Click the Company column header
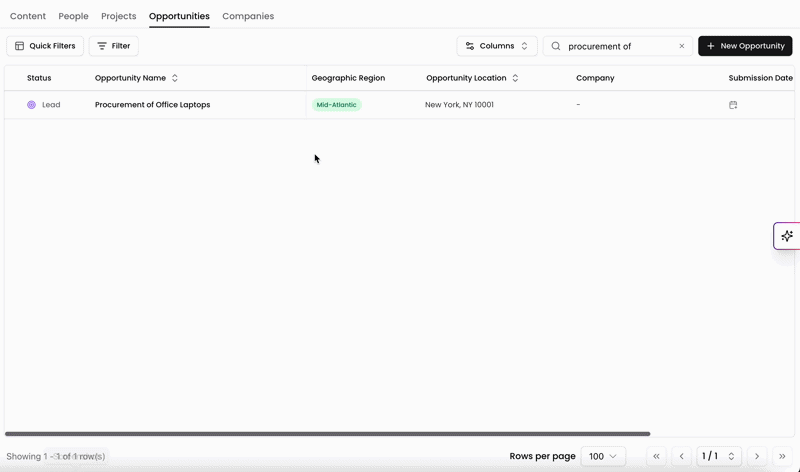 click(x=595, y=78)
